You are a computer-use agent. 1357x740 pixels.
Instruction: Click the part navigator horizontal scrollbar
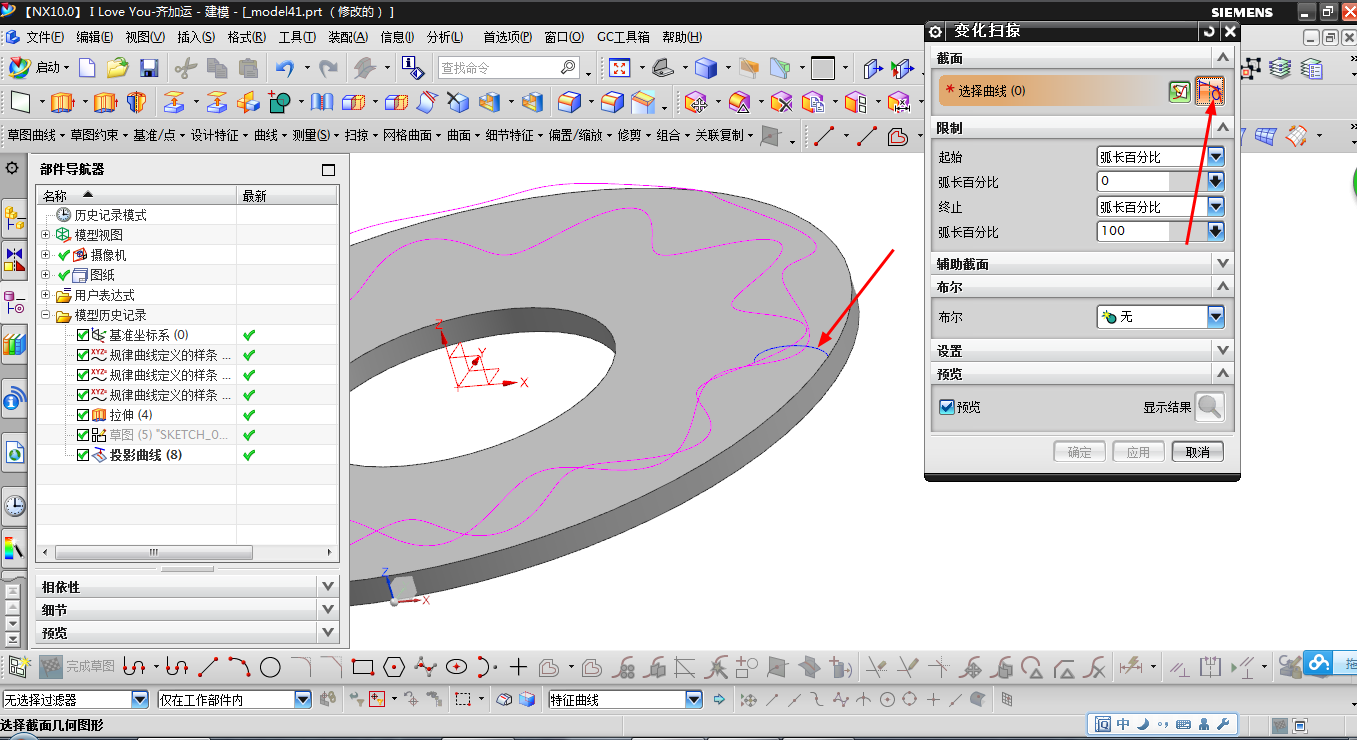point(154,552)
